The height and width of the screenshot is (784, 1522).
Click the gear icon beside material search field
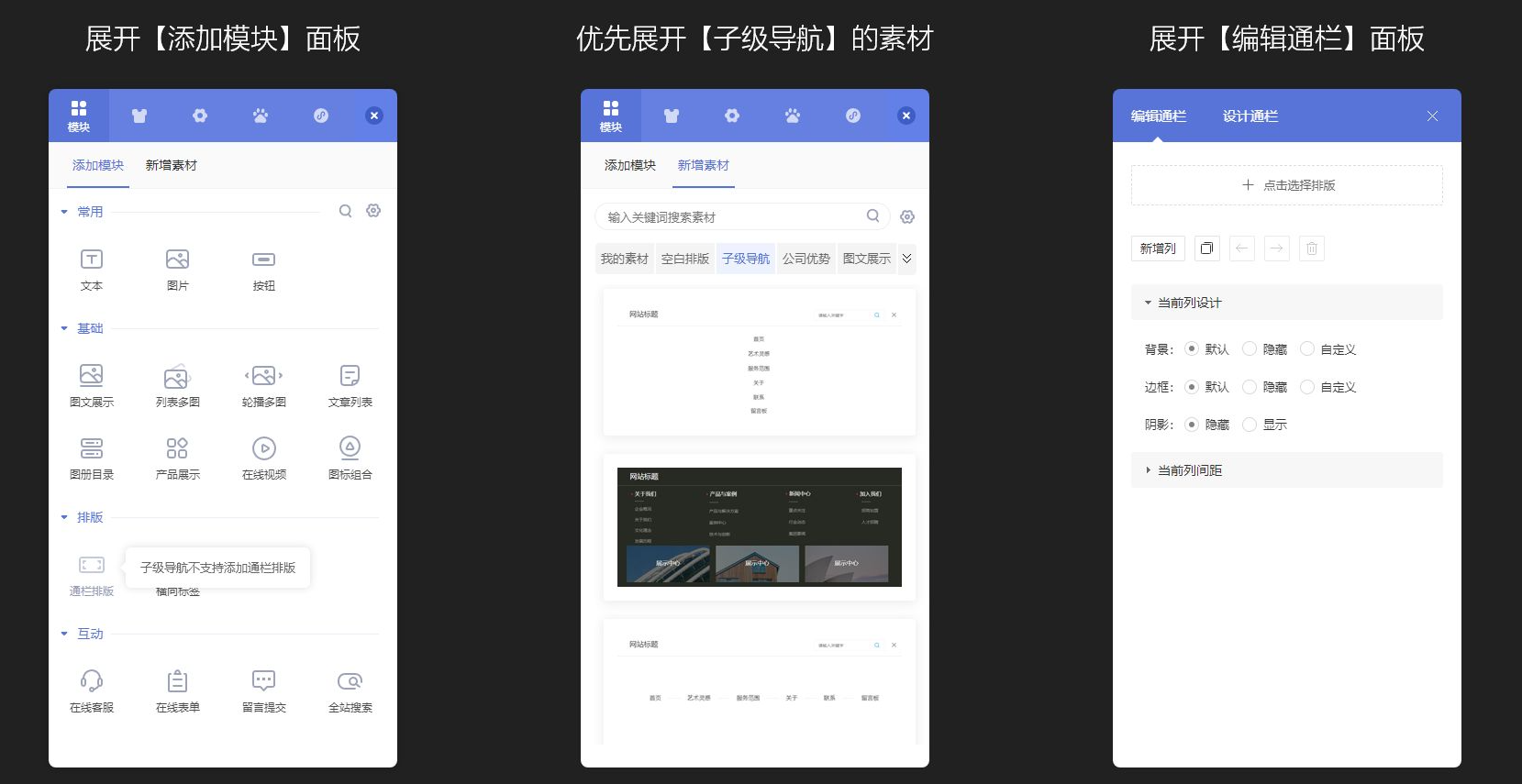[907, 217]
